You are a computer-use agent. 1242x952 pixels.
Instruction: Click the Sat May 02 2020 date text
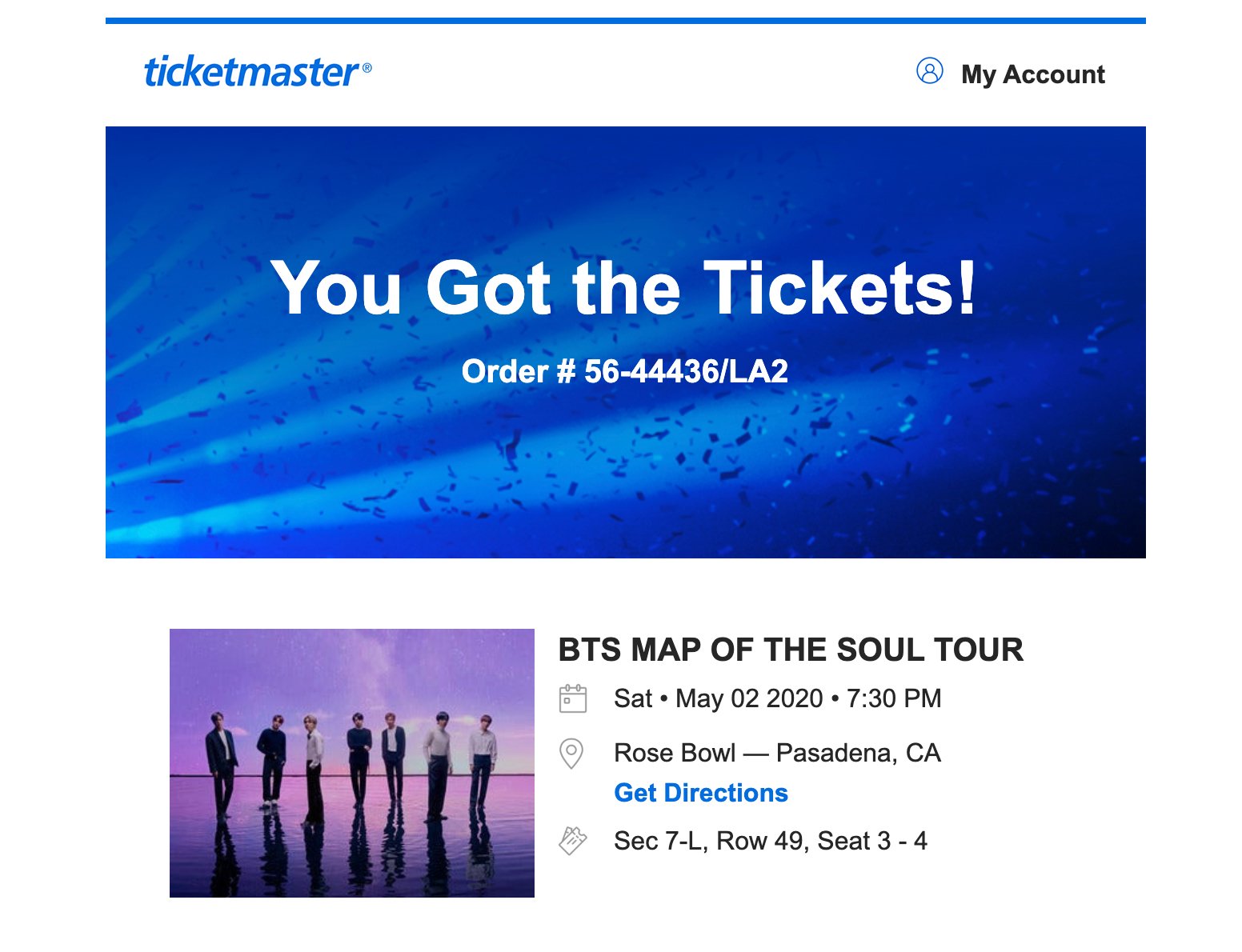pos(718,698)
